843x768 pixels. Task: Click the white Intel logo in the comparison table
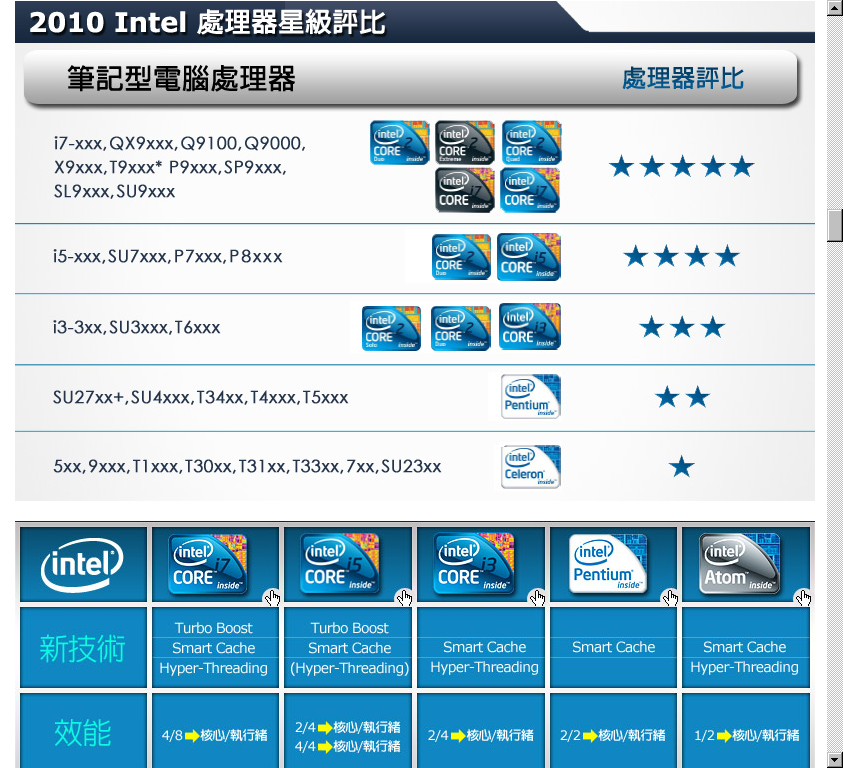click(82, 565)
